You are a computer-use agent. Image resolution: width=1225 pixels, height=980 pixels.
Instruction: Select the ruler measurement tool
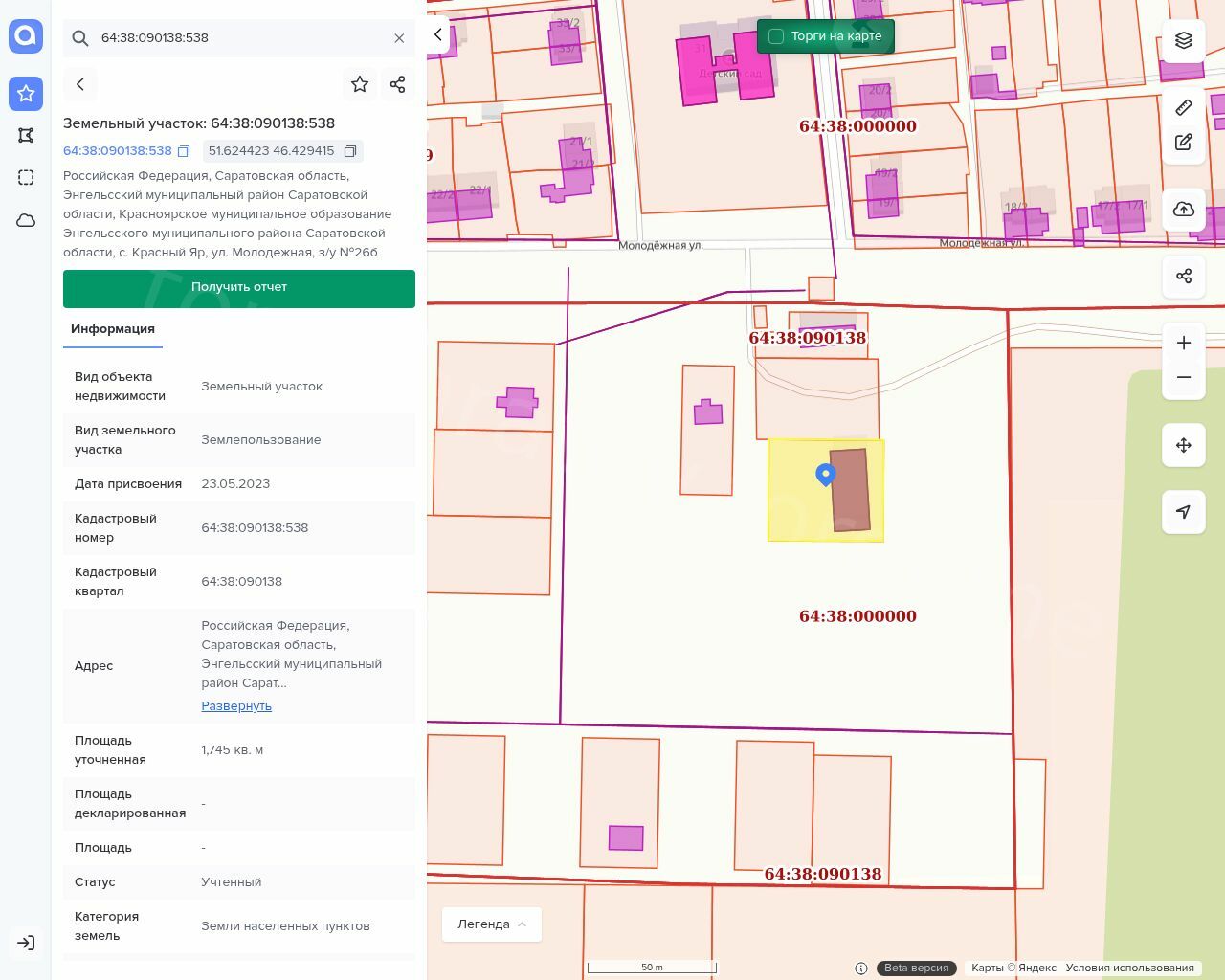click(x=1184, y=107)
